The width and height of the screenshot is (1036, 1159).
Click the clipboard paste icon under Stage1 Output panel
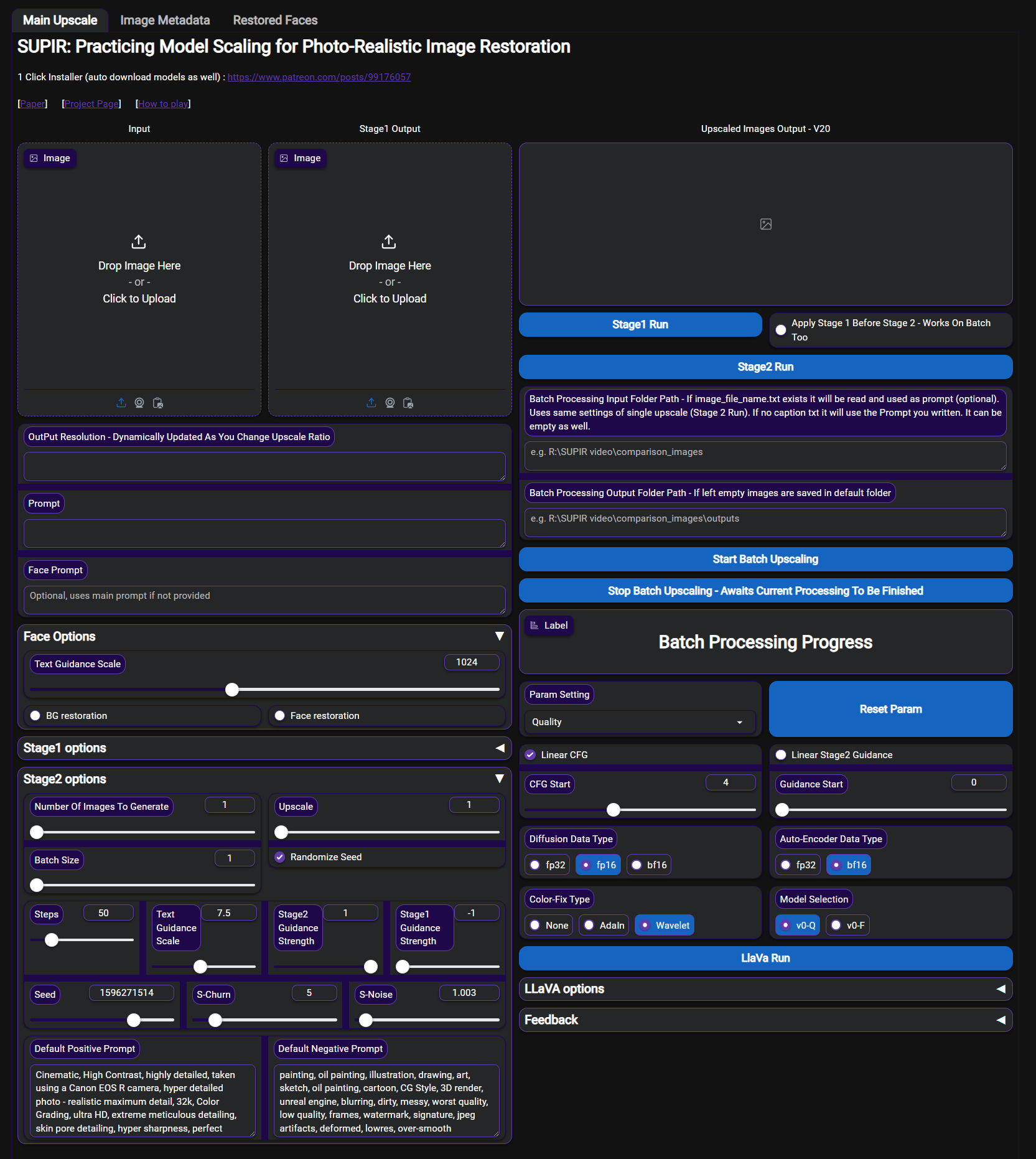[408, 403]
